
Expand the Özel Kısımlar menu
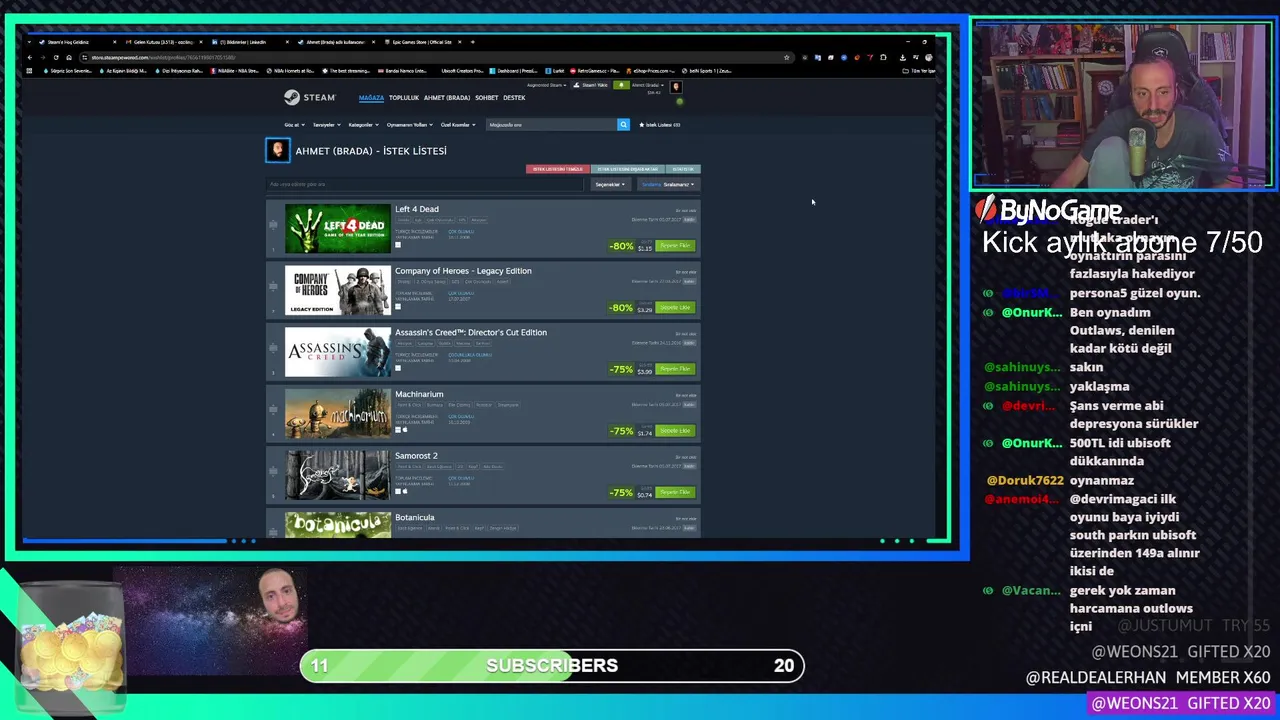point(457,125)
